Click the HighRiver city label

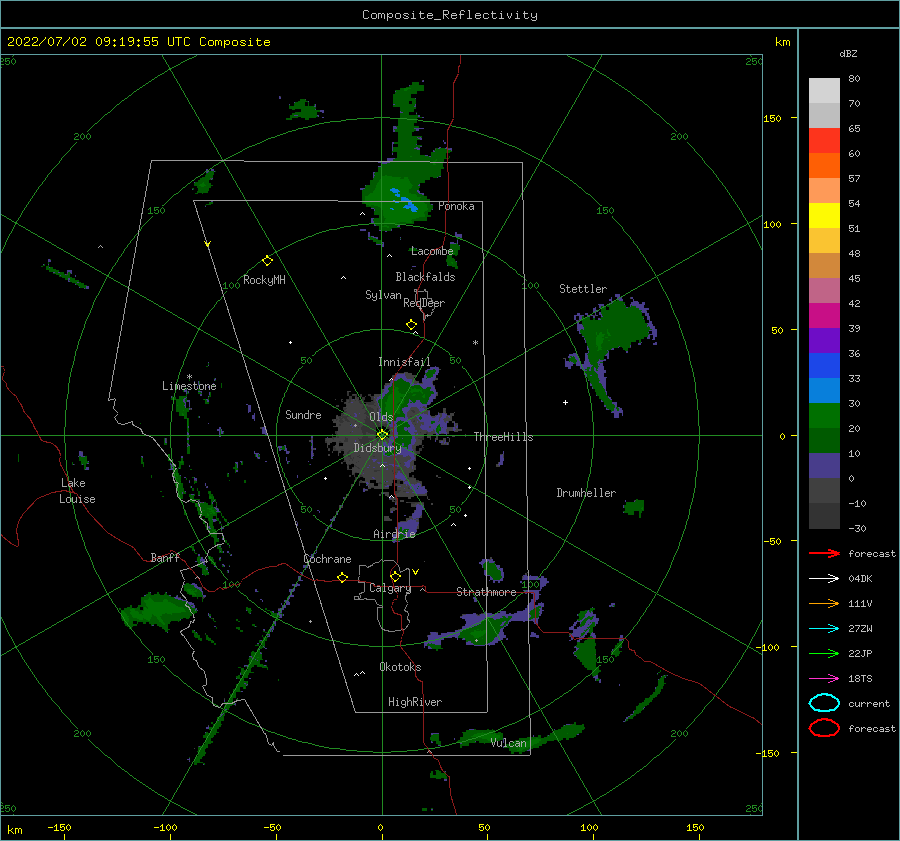pos(415,702)
